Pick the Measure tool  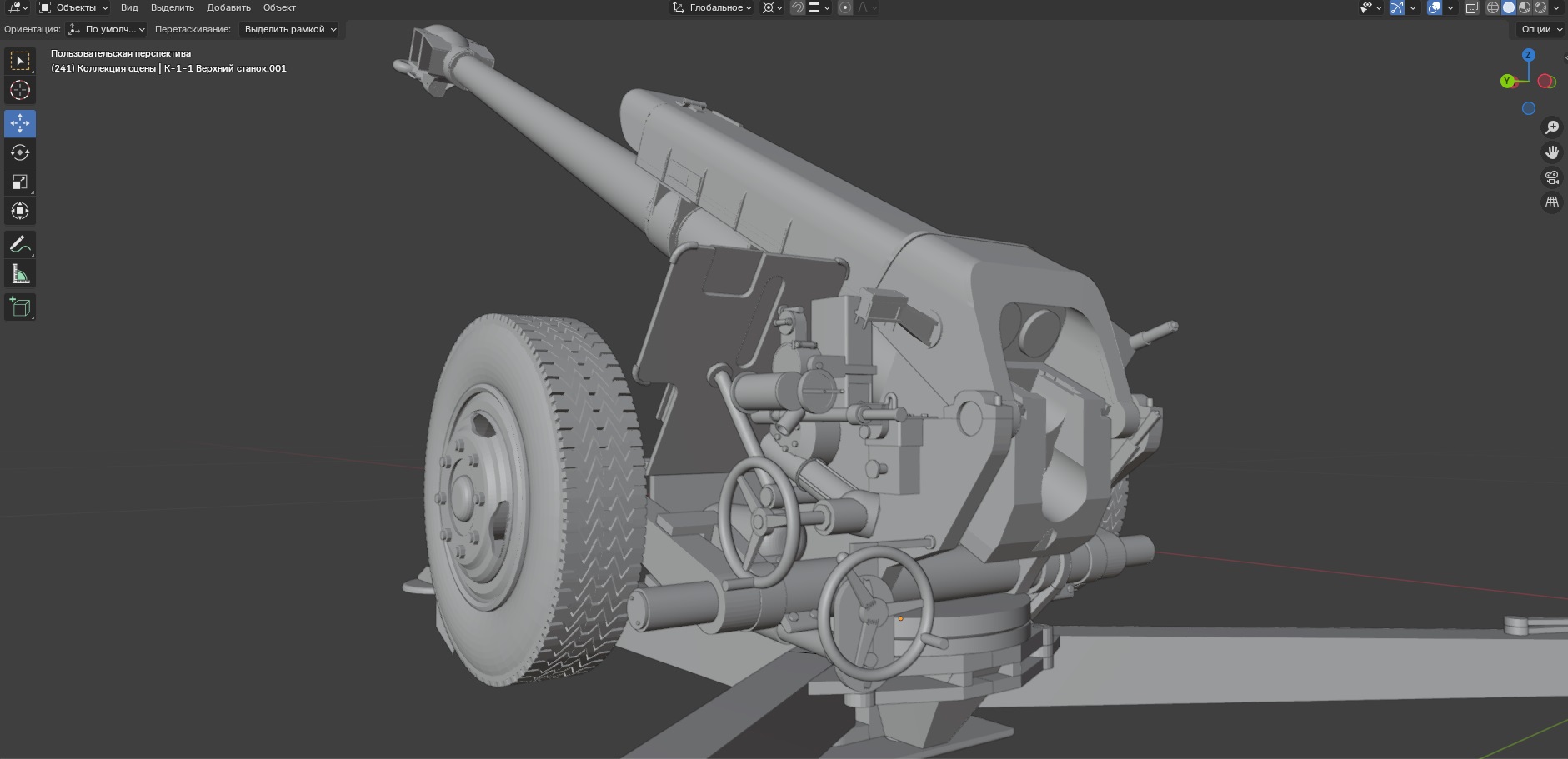20,274
